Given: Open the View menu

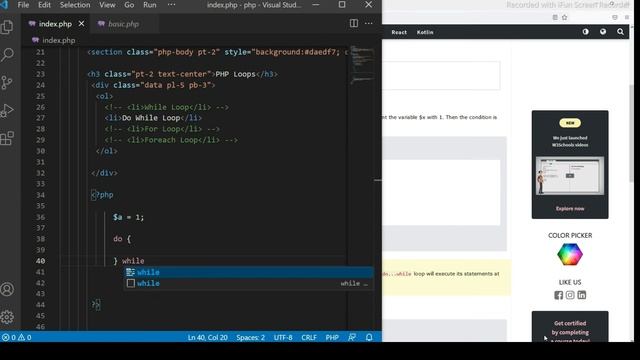Looking at the screenshot, I should [107, 5].
